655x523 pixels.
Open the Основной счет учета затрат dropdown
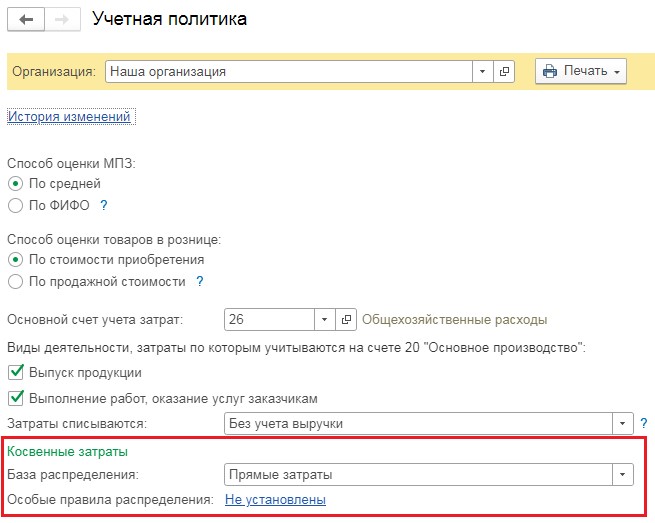tap(325, 320)
